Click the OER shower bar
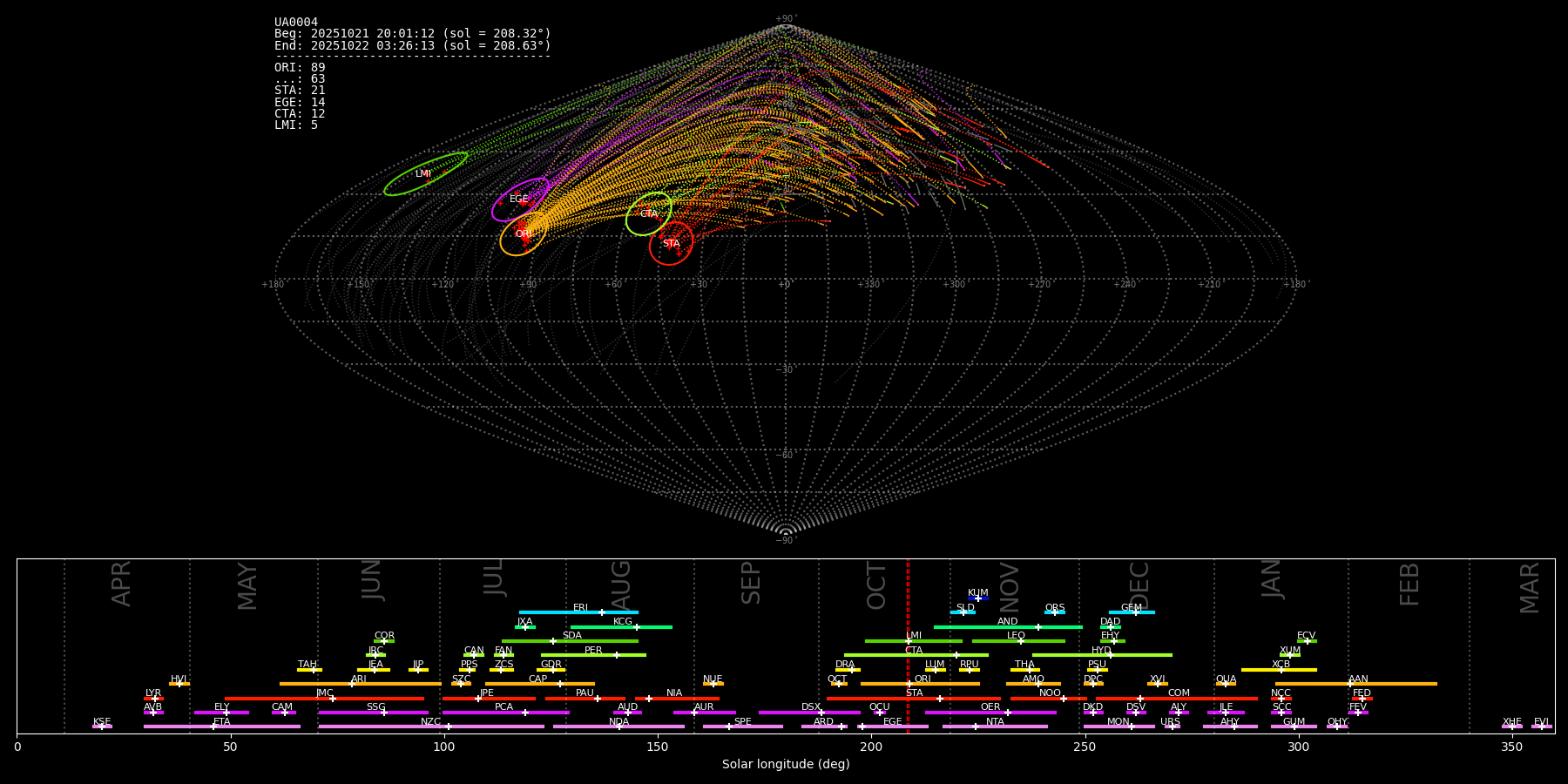 click(990, 713)
